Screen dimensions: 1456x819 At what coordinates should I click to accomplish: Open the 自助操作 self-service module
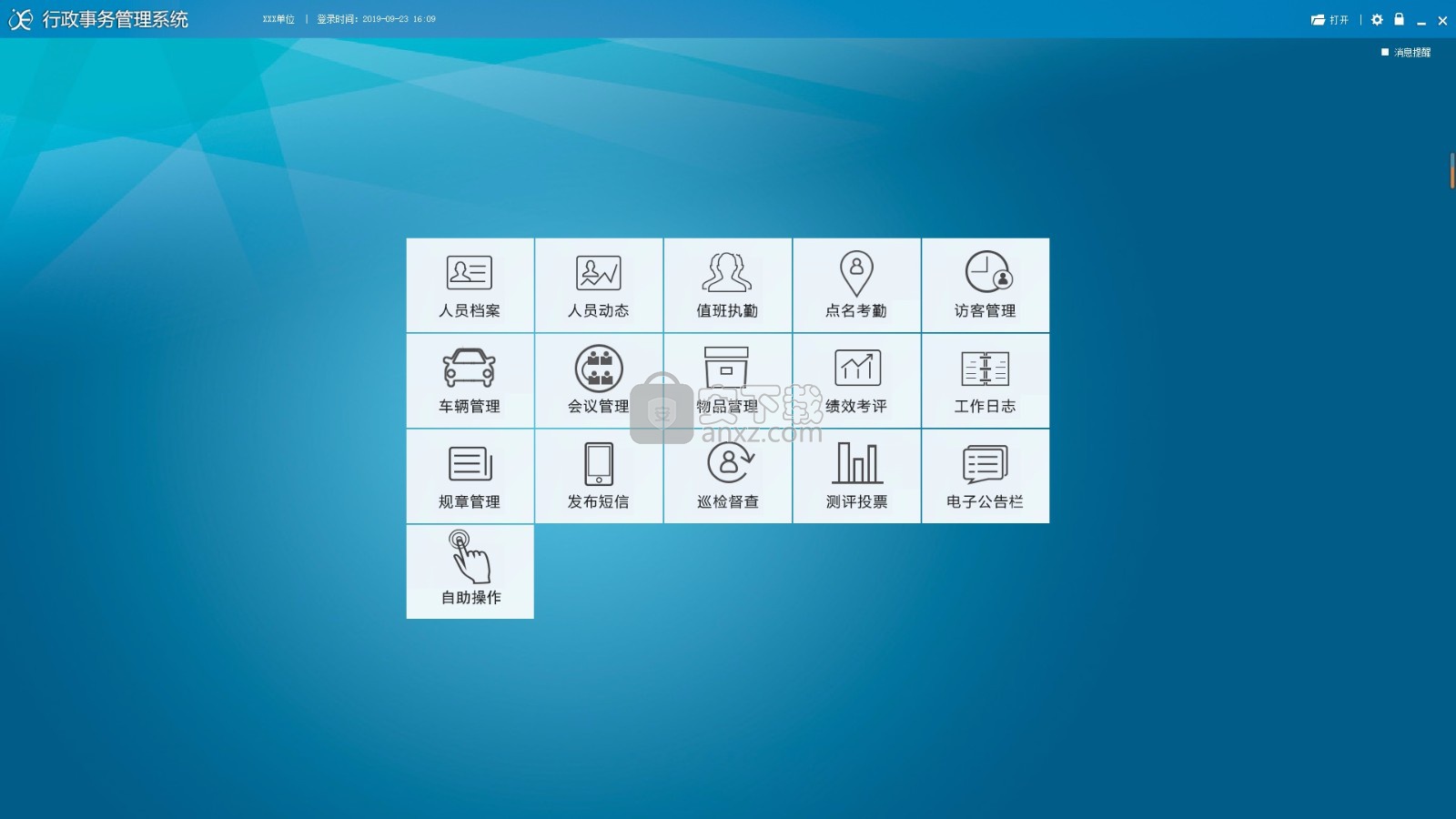pyautogui.click(x=470, y=572)
